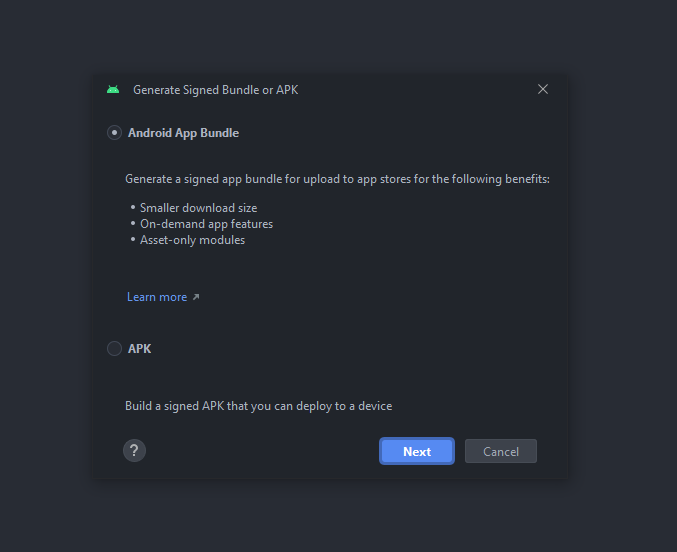Open help with the question mark button

click(x=135, y=450)
